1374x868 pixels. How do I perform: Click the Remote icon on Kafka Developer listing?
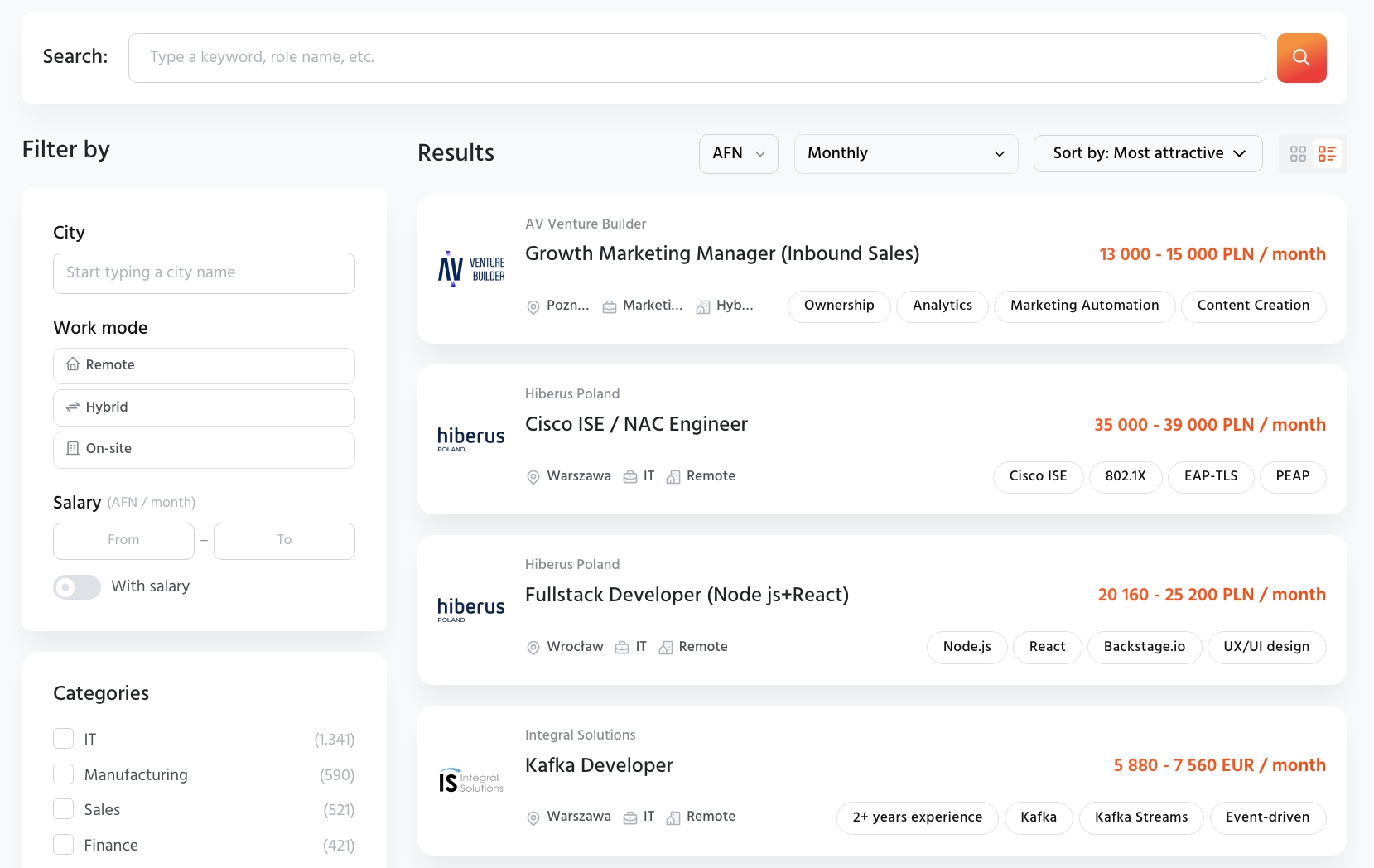click(x=673, y=817)
